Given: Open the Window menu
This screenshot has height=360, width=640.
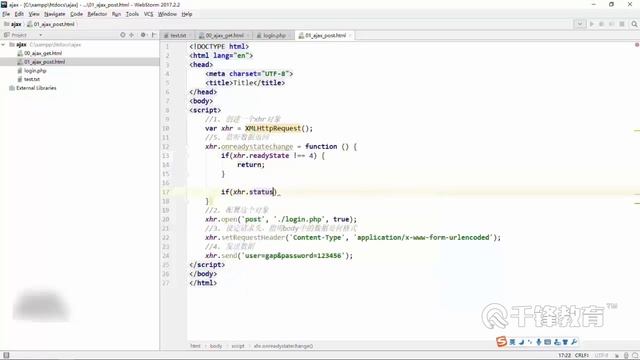Looking at the screenshot, I should coord(167,14).
